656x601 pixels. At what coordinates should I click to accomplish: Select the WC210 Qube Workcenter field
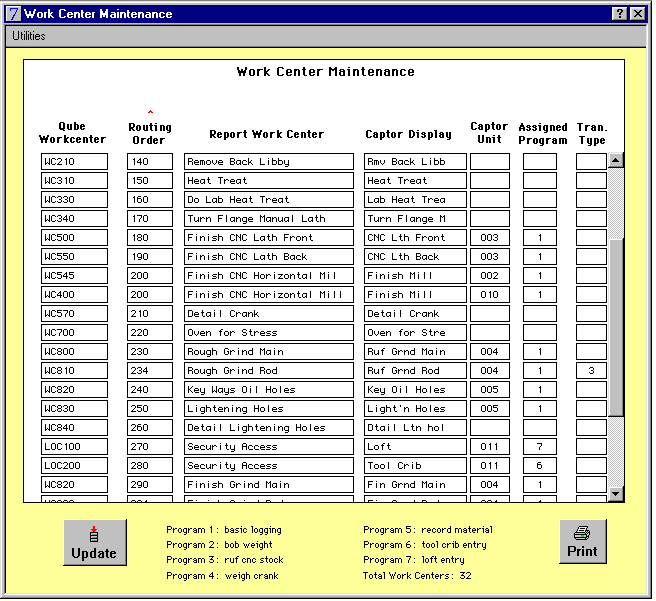[x=74, y=162]
